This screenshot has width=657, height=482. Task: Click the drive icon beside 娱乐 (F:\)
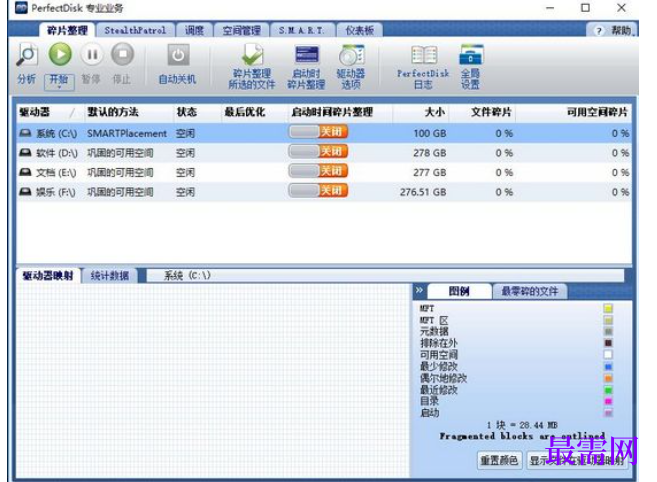(26, 192)
